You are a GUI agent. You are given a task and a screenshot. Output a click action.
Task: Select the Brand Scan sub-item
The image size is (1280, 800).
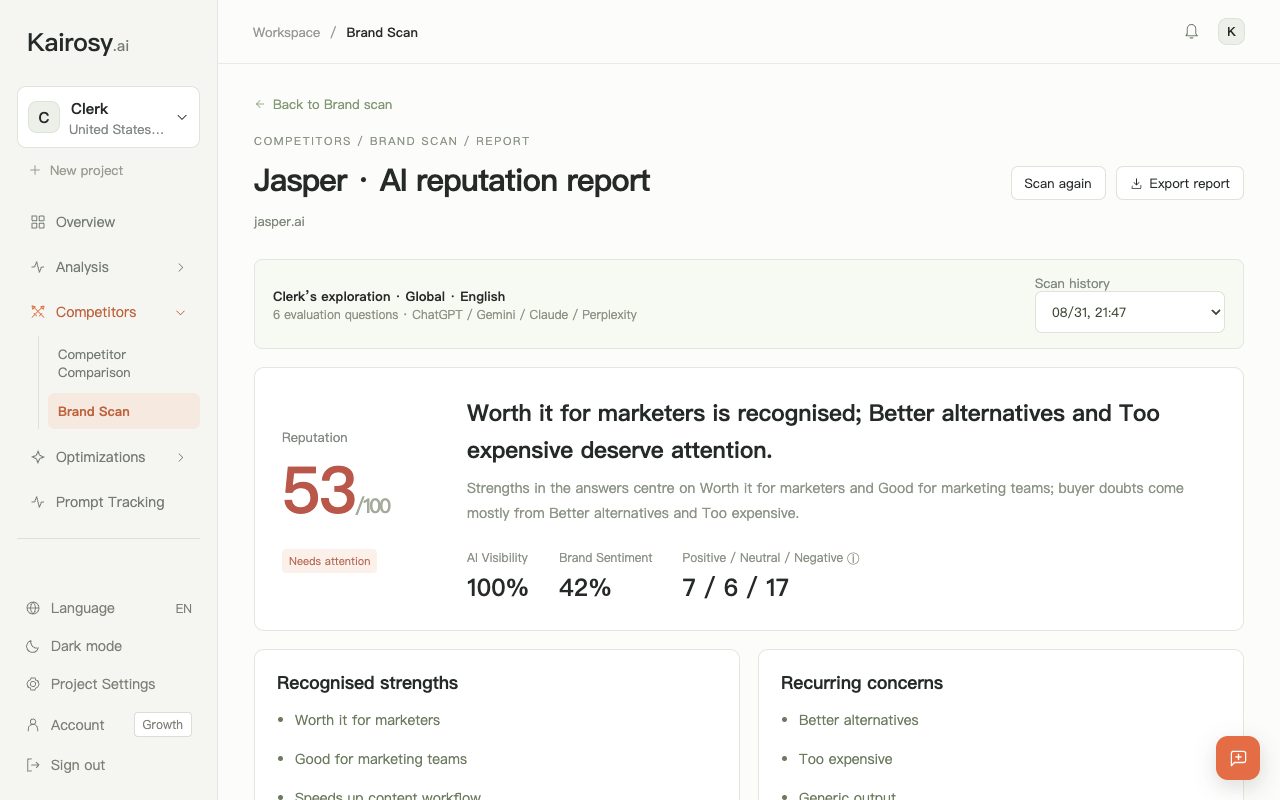pyautogui.click(x=123, y=411)
